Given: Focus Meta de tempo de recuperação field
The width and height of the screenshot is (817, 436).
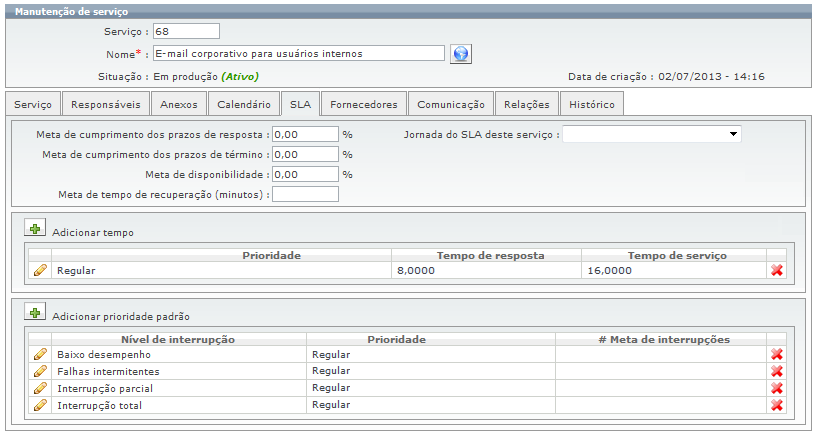Looking at the screenshot, I should [x=305, y=194].
